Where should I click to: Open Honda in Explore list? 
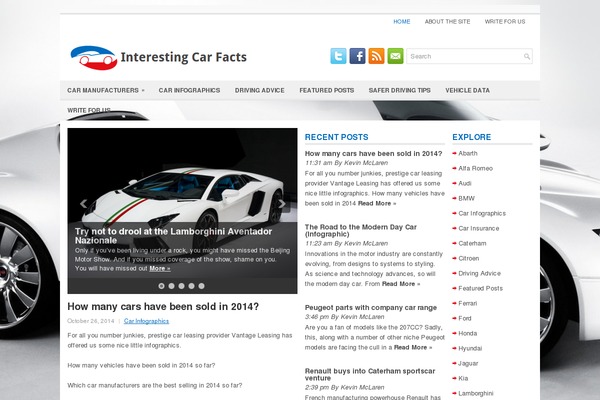(x=468, y=333)
